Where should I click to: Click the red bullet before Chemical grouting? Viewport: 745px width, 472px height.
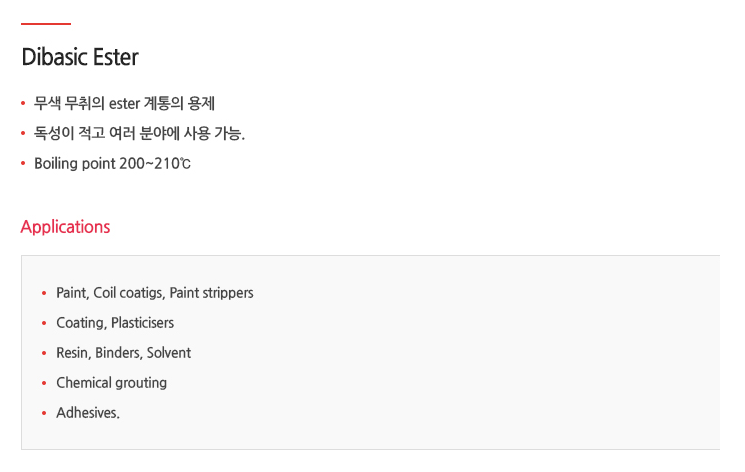[x=44, y=383]
